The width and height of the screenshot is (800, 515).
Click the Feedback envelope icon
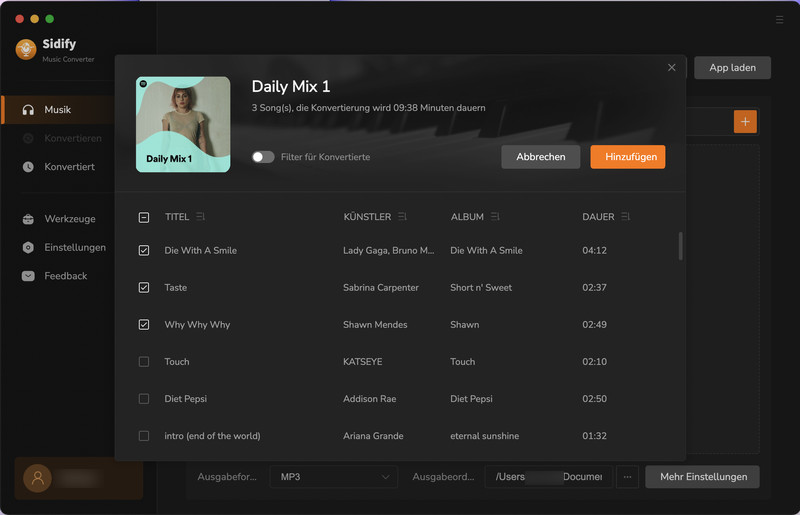[29, 276]
